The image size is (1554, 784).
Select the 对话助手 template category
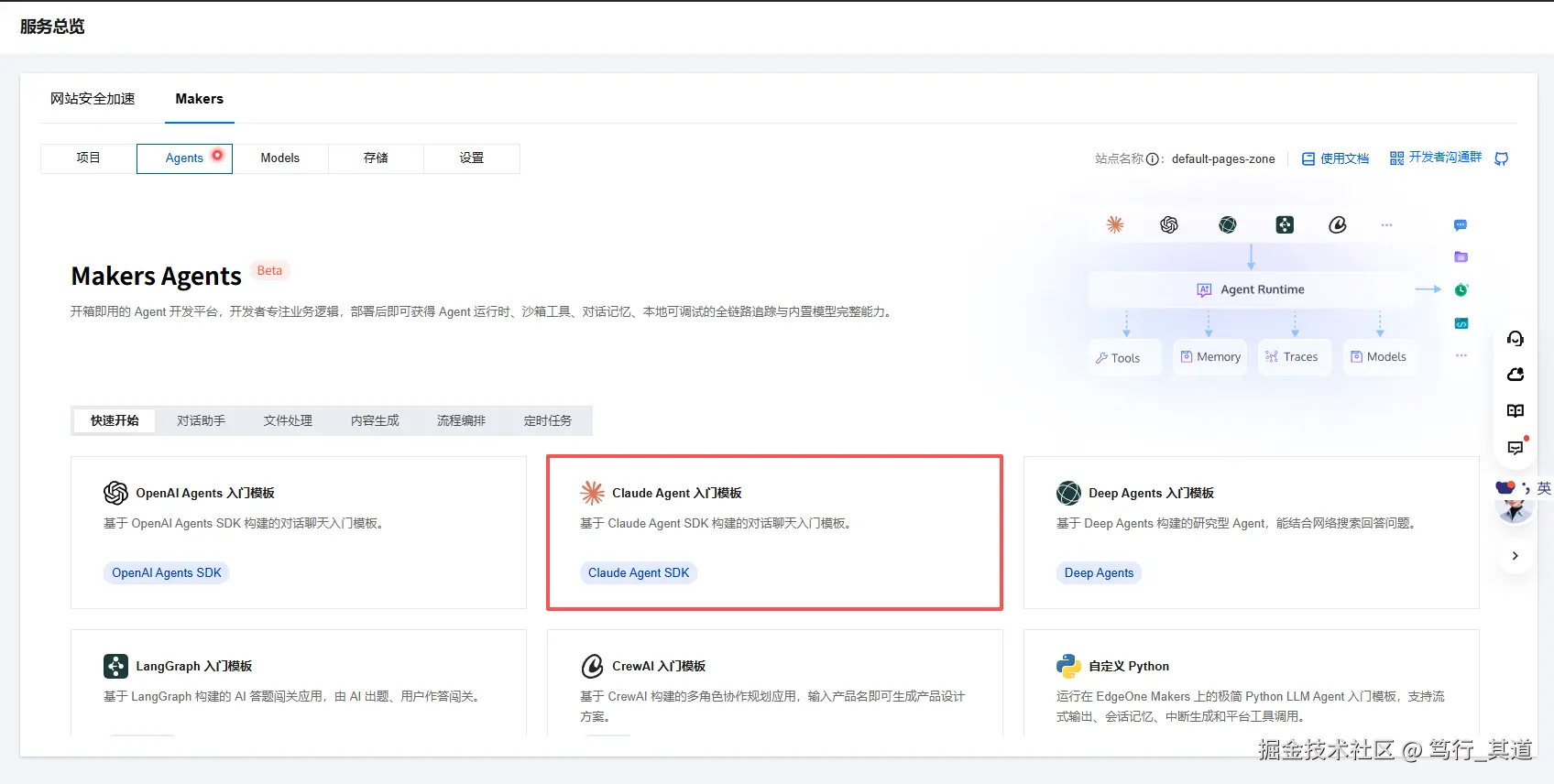202,420
